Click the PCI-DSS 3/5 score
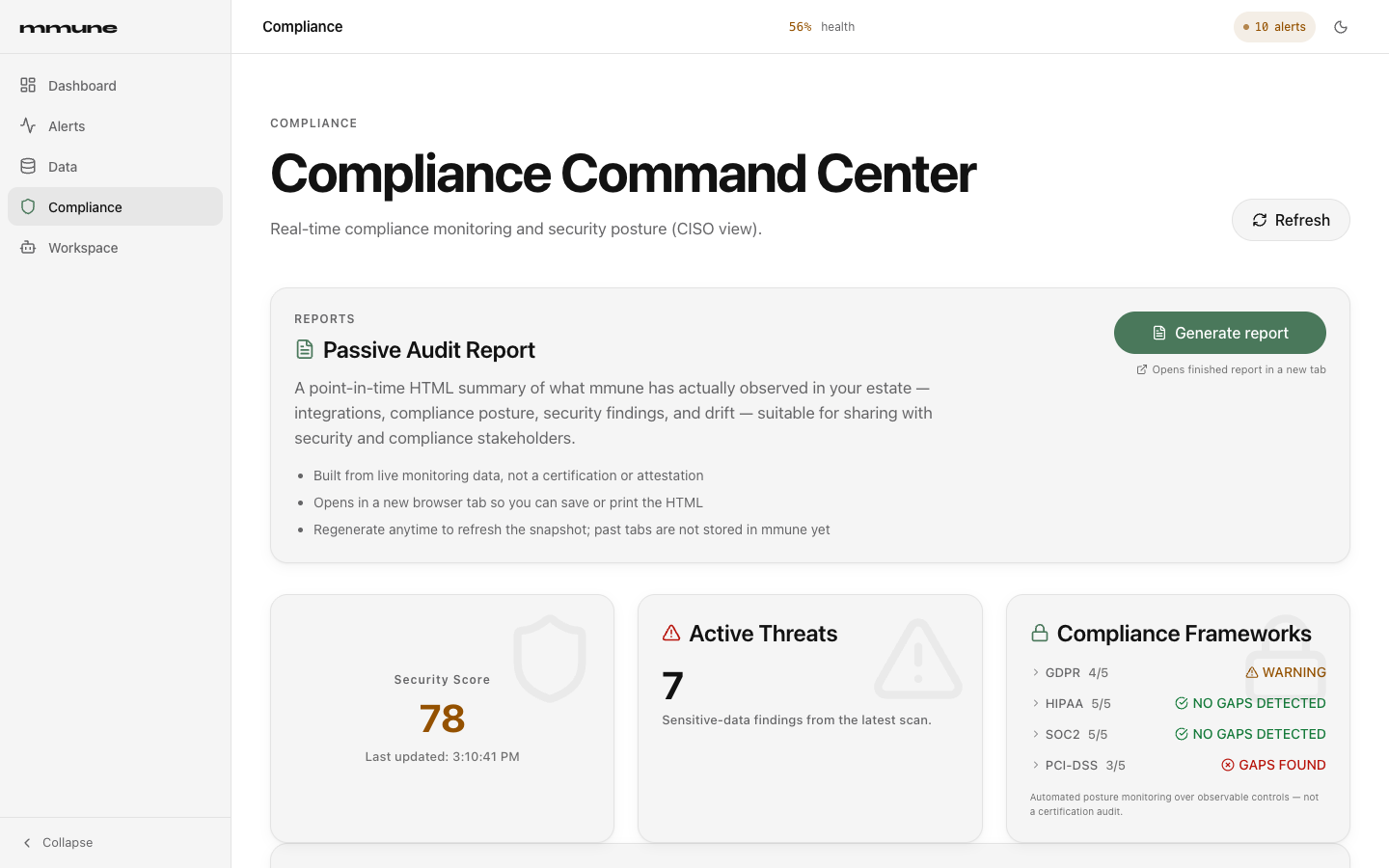Image resolution: width=1389 pixels, height=868 pixels. click(x=1115, y=765)
